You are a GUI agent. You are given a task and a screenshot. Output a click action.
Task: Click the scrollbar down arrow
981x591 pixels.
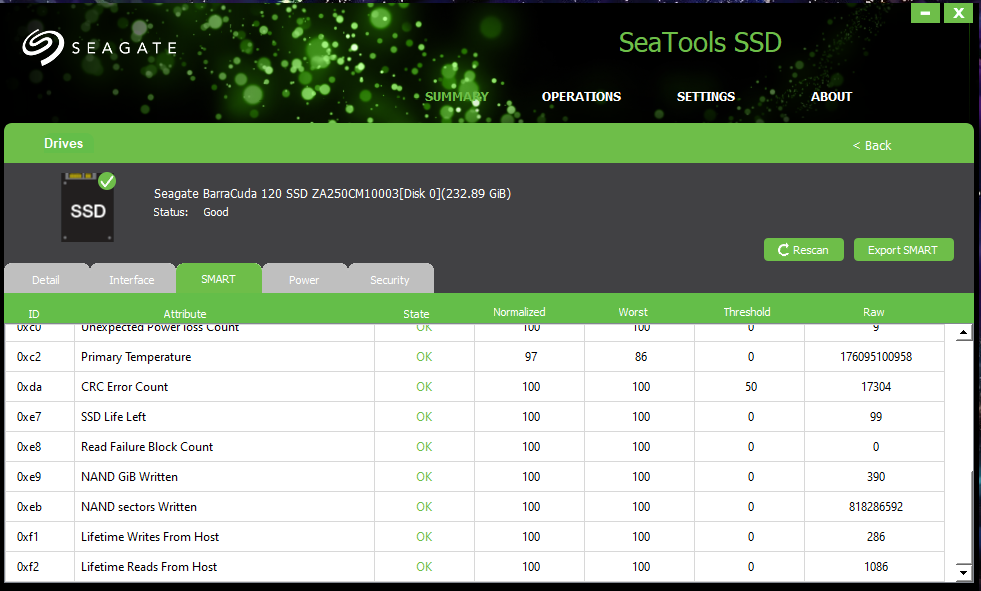tap(963, 572)
